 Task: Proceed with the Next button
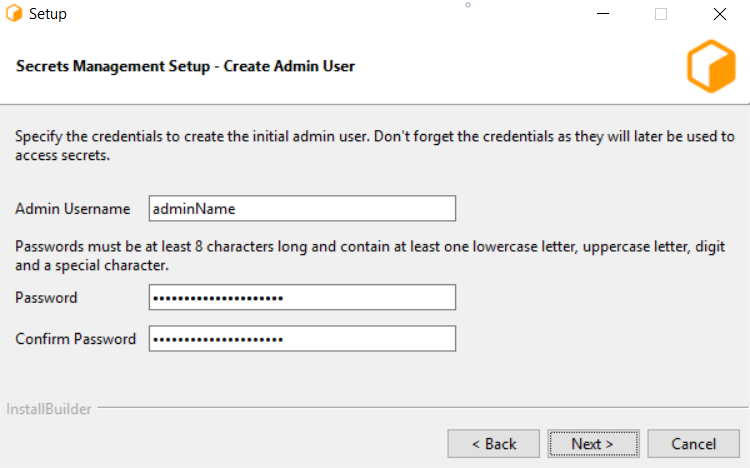593,444
